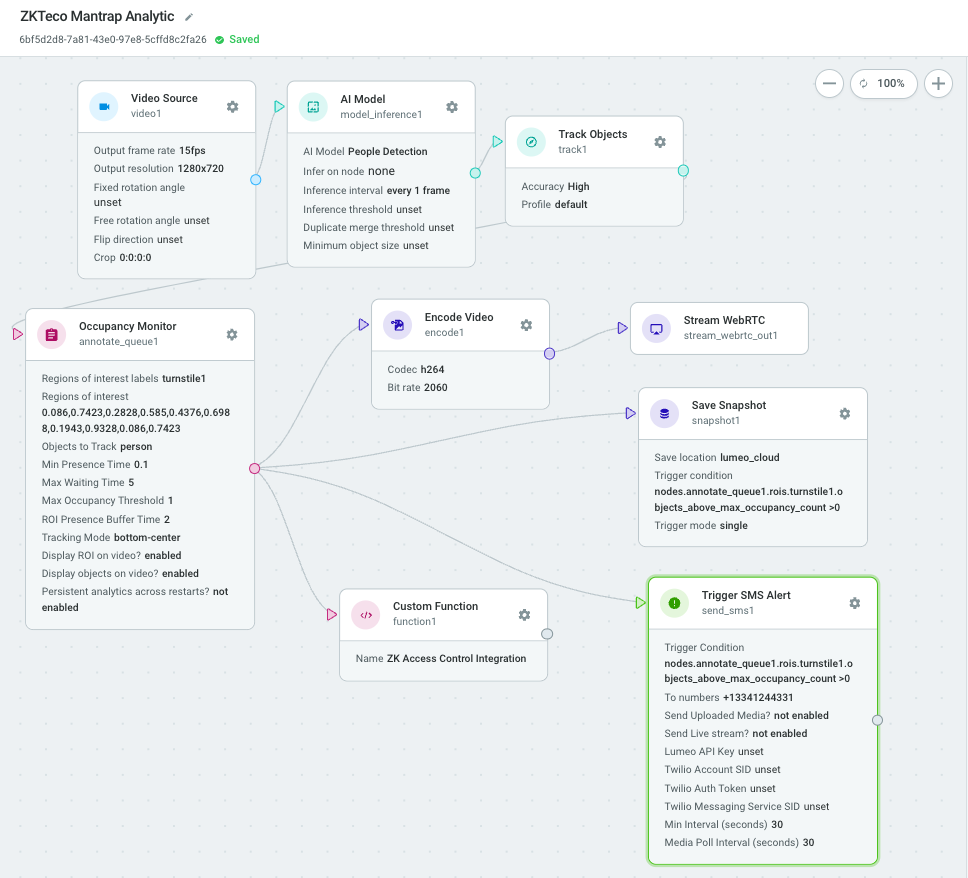
Task: Select the Stream WebRTC node title
Action: coord(724,320)
